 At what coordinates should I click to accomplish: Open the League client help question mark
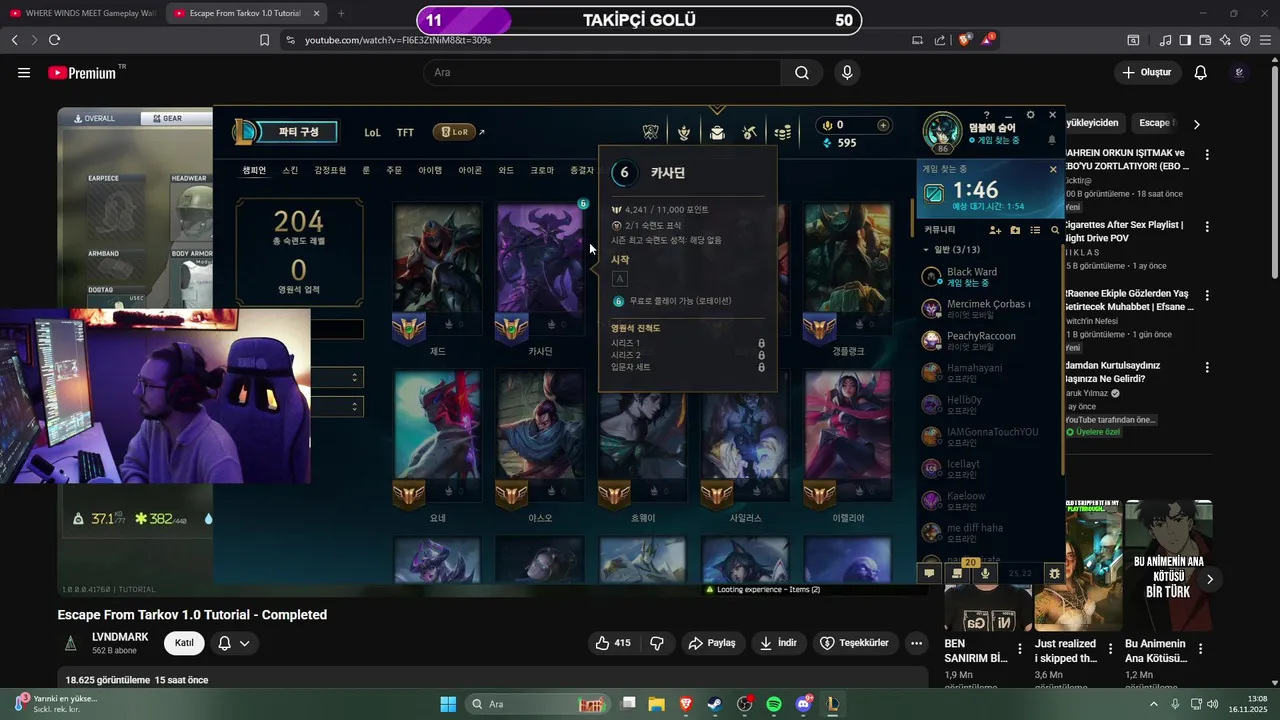[x=986, y=115]
